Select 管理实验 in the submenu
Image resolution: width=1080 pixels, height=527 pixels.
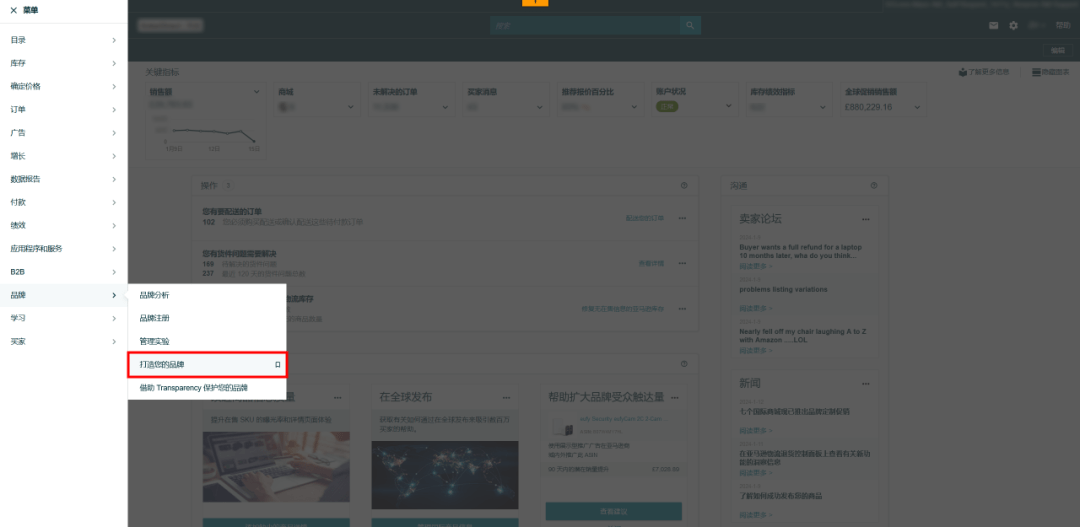[x=155, y=341]
